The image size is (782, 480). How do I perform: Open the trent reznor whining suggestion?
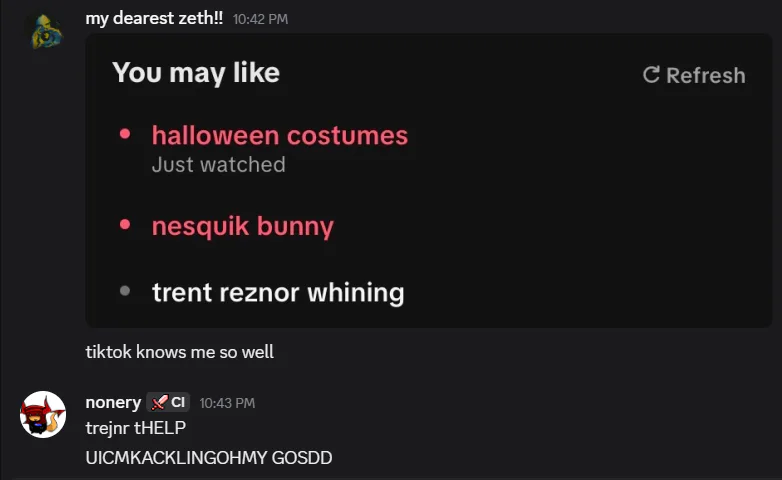pyautogui.click(x=278, y=292)
